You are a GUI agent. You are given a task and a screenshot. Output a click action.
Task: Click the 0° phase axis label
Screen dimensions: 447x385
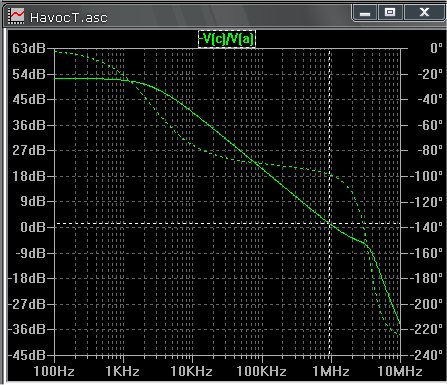pyautogui.click(x=436, y=48)
